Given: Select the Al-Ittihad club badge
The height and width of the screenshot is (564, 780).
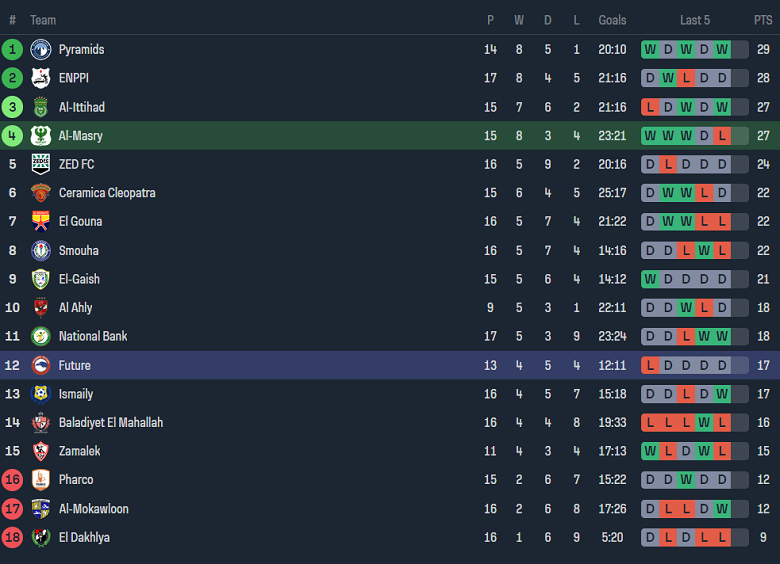Looking at the screenshot, I should [41, 107].
